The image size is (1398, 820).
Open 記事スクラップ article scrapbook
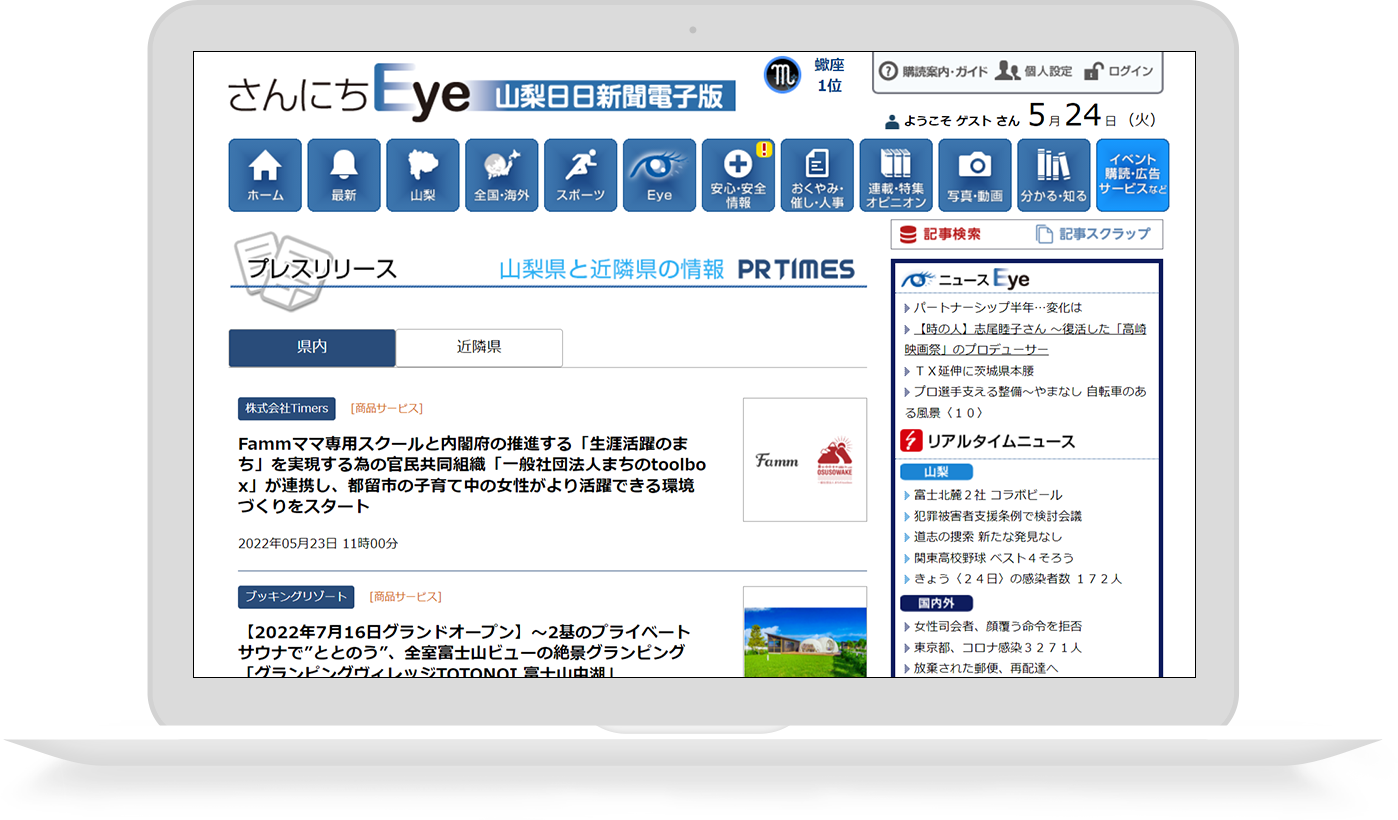(x=1093, y=234)
